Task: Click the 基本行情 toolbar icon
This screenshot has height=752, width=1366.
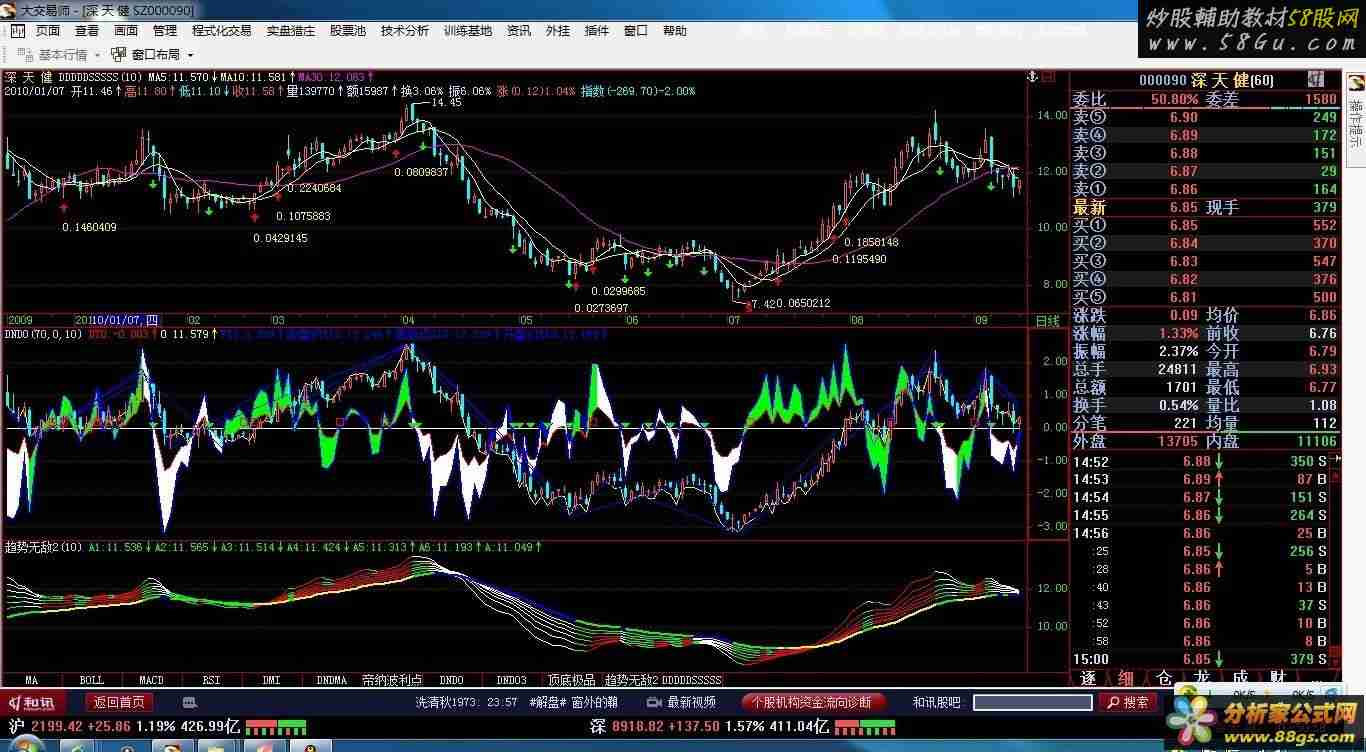Action: [x=24, y=54]
